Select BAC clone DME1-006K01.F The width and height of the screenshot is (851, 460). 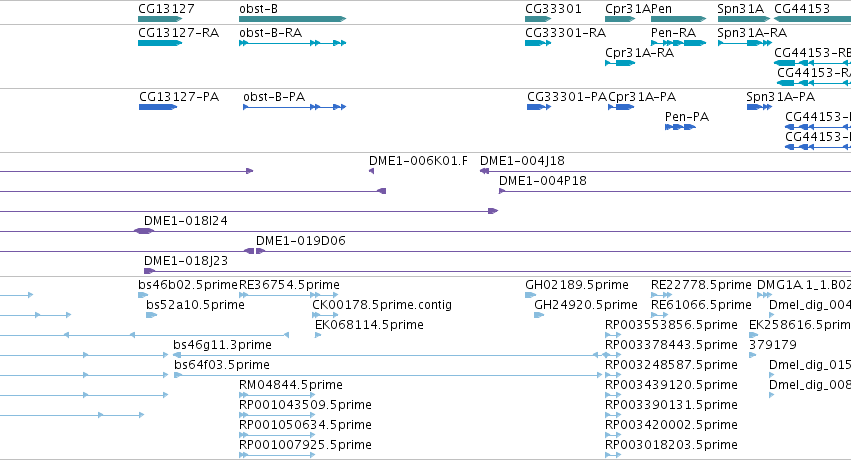tap(418, 161)
